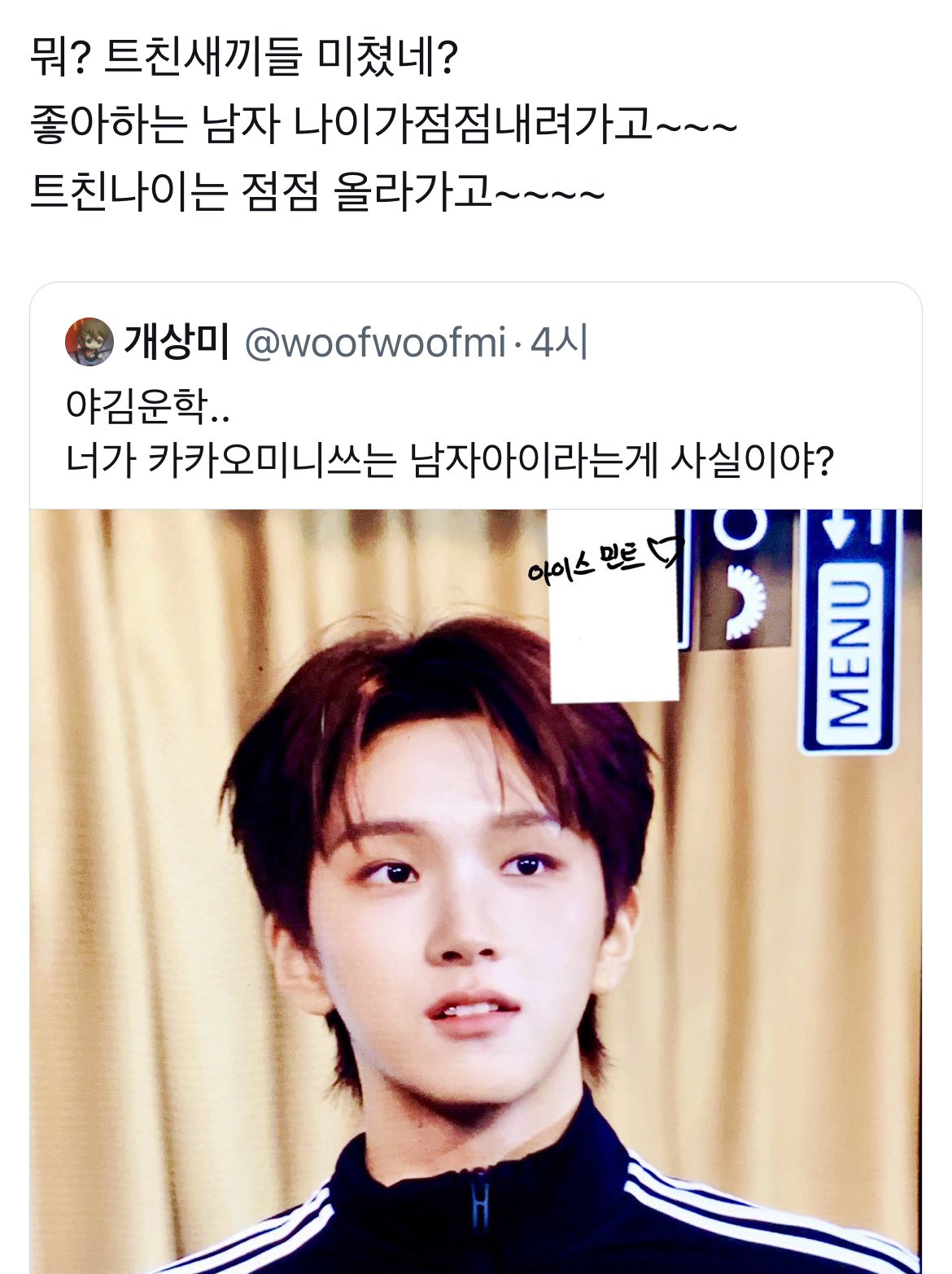Click the blue MENU sign in photo
Viewport: 952px width, 1274px height.
pyautogui.click(x=849, y=631)
